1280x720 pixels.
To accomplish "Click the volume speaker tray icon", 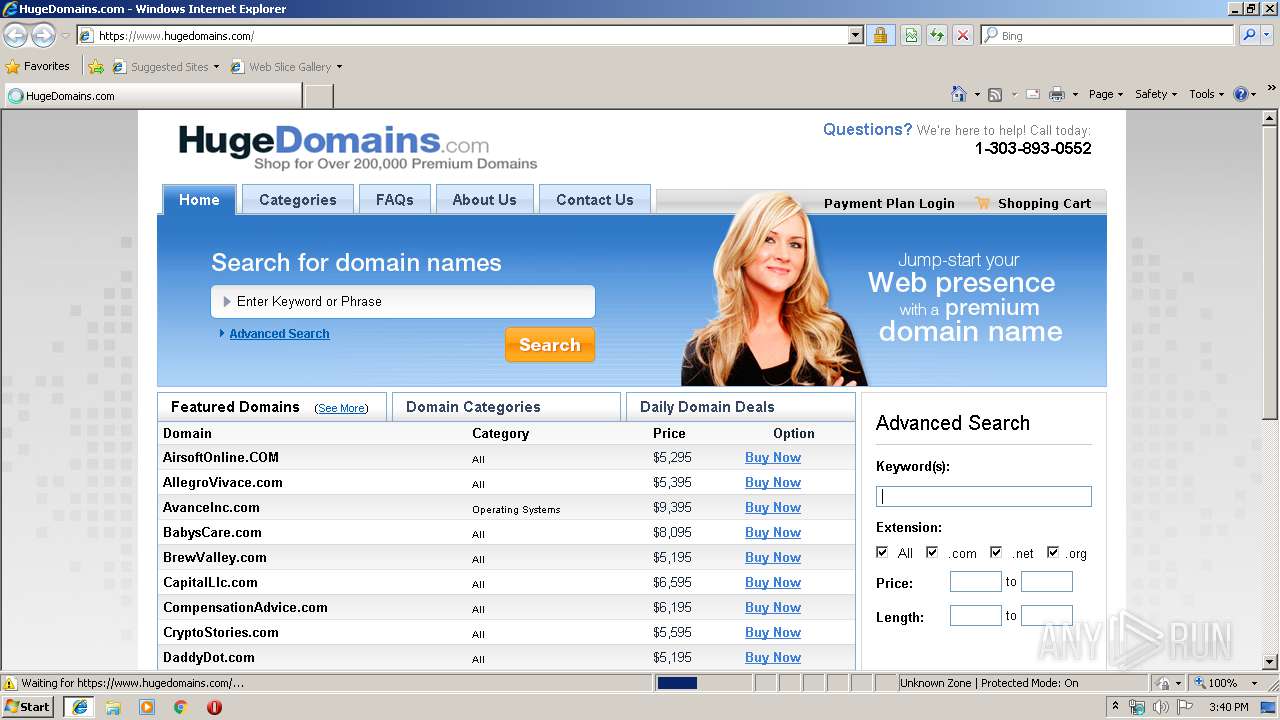I will tap(1161, 707).
